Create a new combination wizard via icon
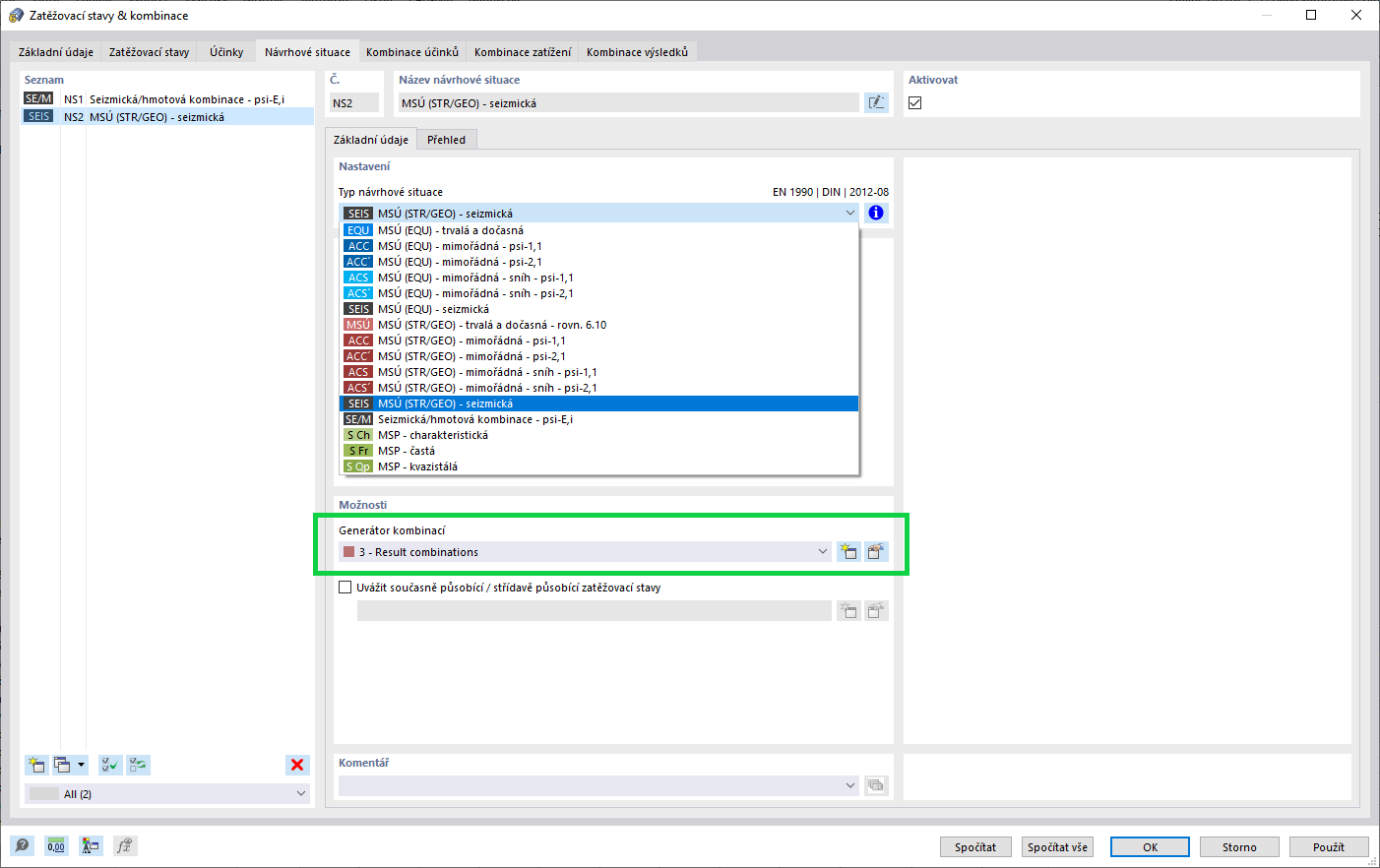 coord(848,552)
